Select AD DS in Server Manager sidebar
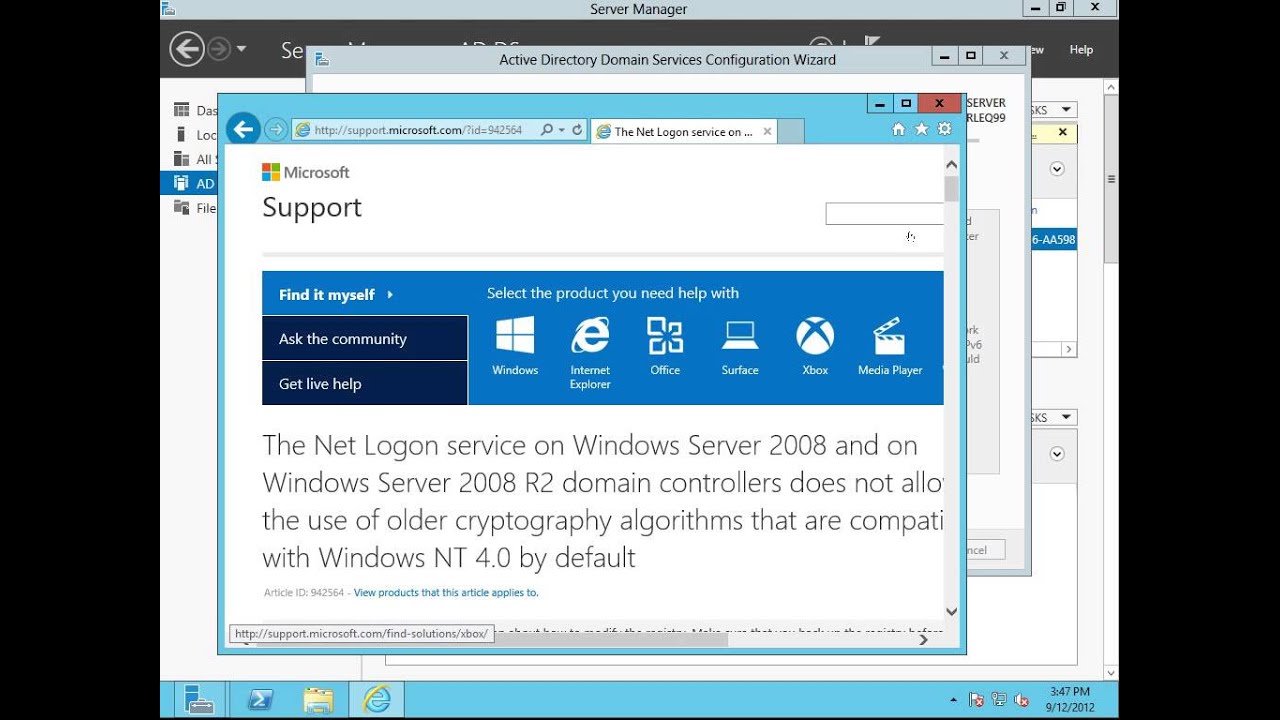This screenshot has width=1280, height=720. (189, 183)
